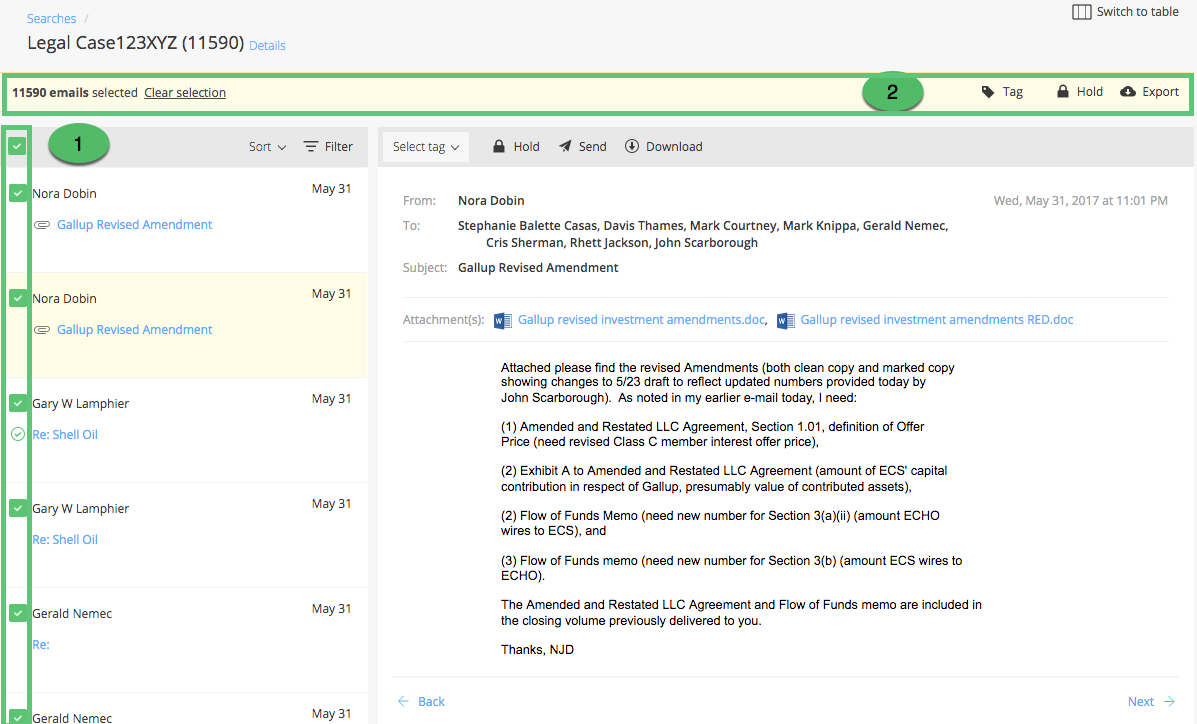Toggle the select-all checkbox above the email list
This screenshot has height=724, width=1197.
17,146
